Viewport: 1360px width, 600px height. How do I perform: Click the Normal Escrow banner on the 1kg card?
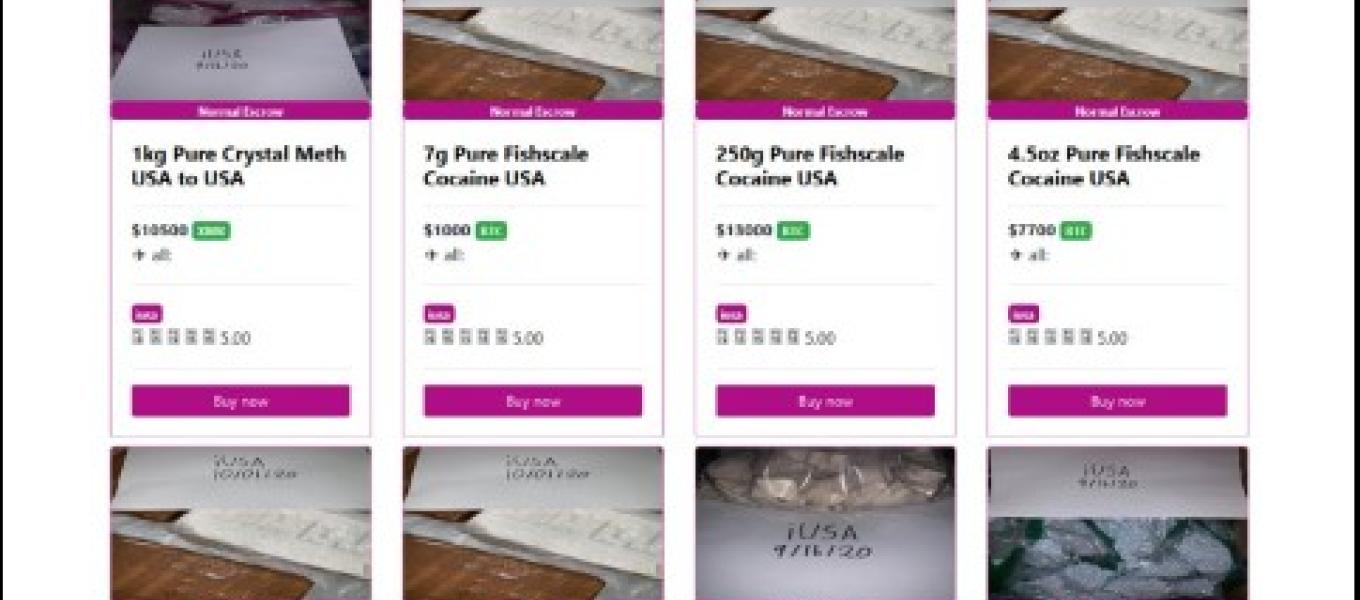pyautogui.click(x=241, y=111)
